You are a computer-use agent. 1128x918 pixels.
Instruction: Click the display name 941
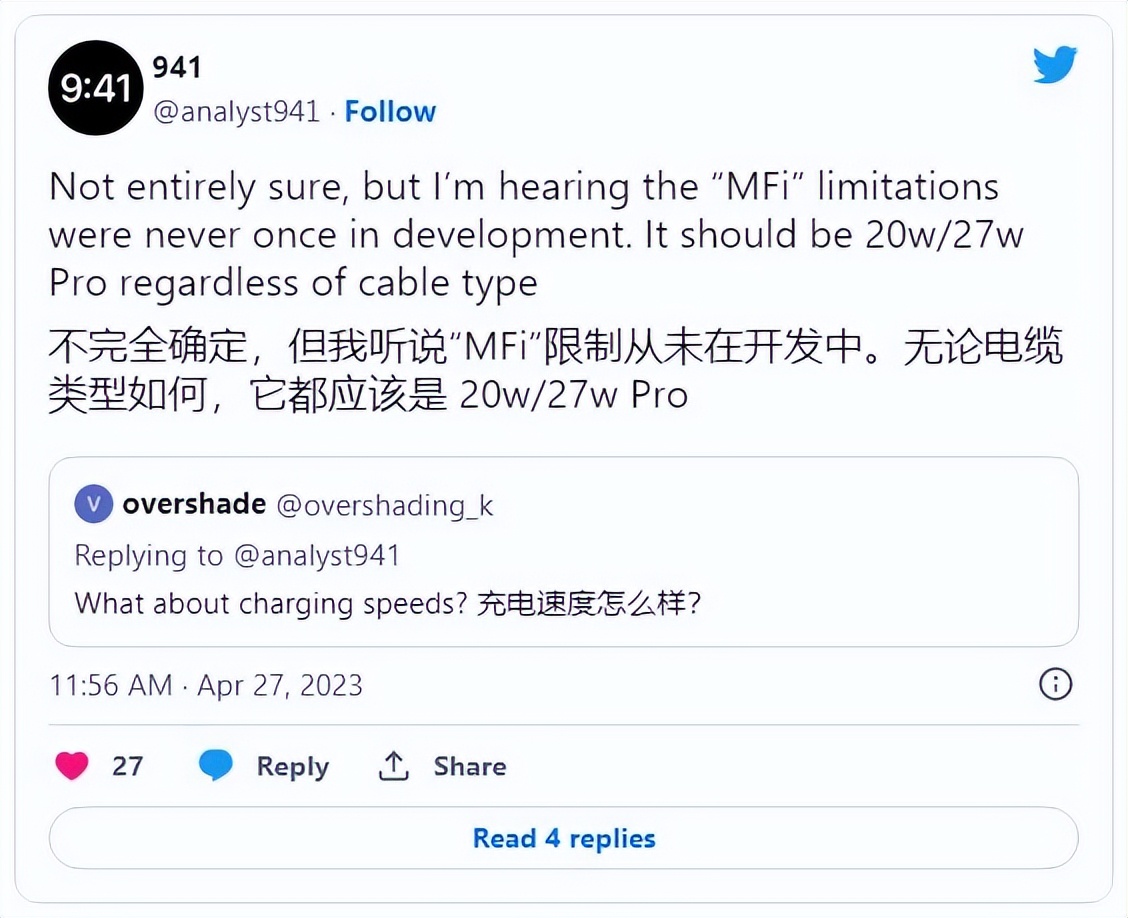176,67
